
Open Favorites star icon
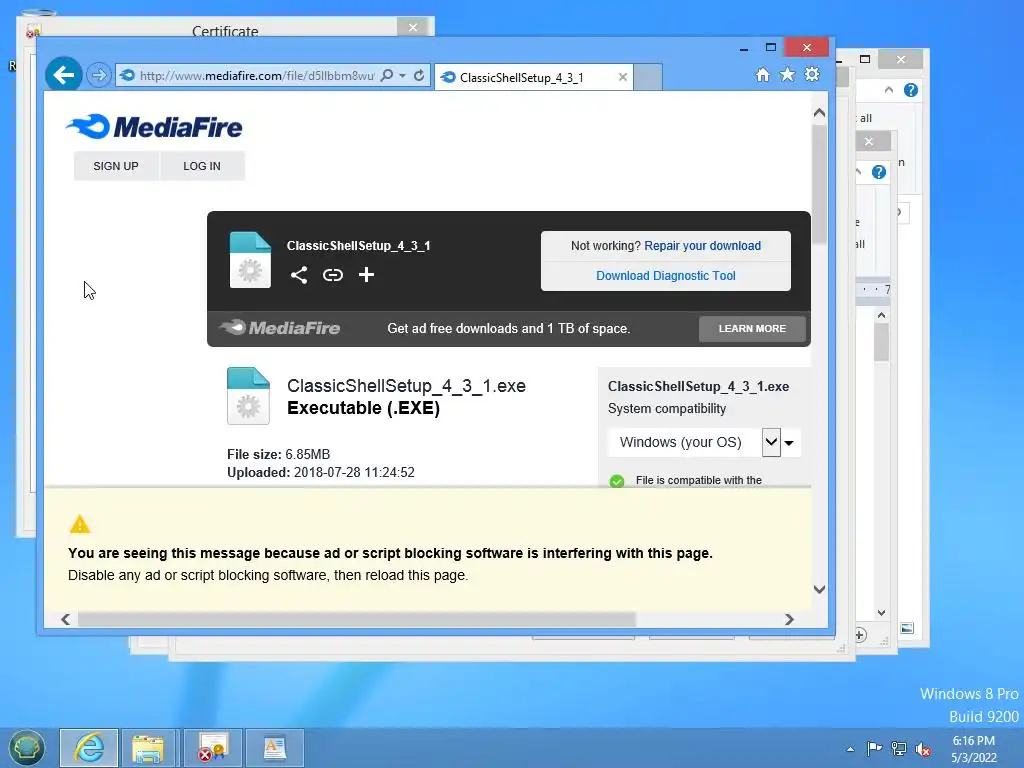click(x=788, y=74)
